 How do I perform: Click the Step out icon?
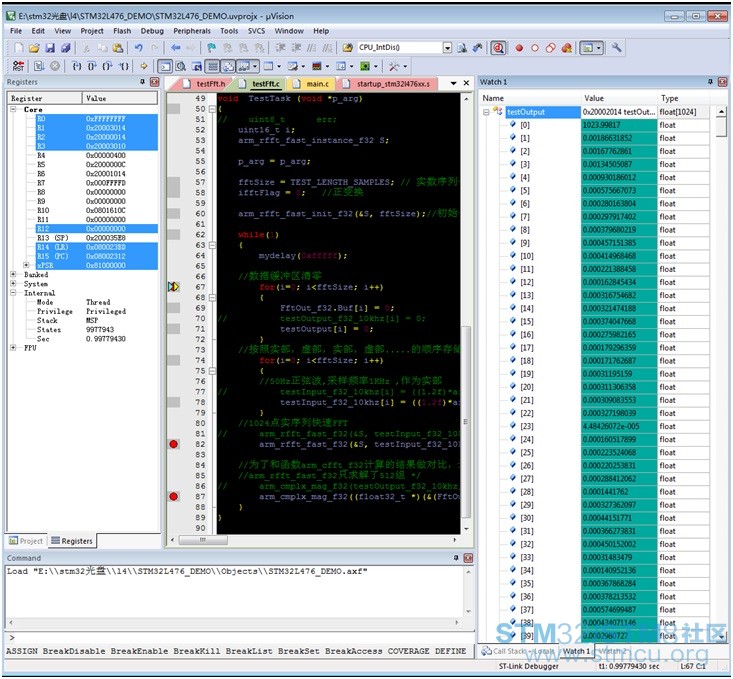pos(108,66)
